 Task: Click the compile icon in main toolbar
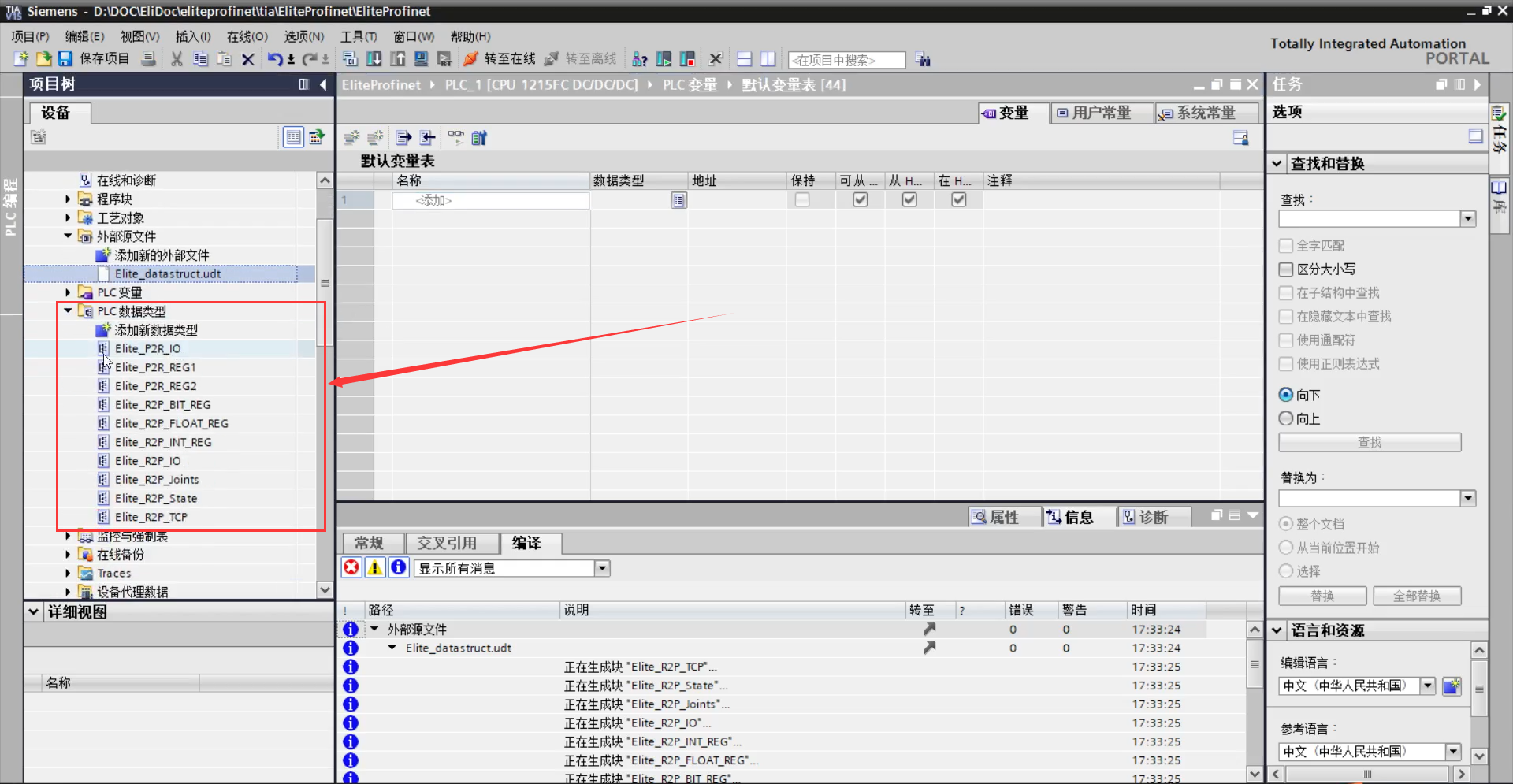pyautogui.click(x=350, y=59)
